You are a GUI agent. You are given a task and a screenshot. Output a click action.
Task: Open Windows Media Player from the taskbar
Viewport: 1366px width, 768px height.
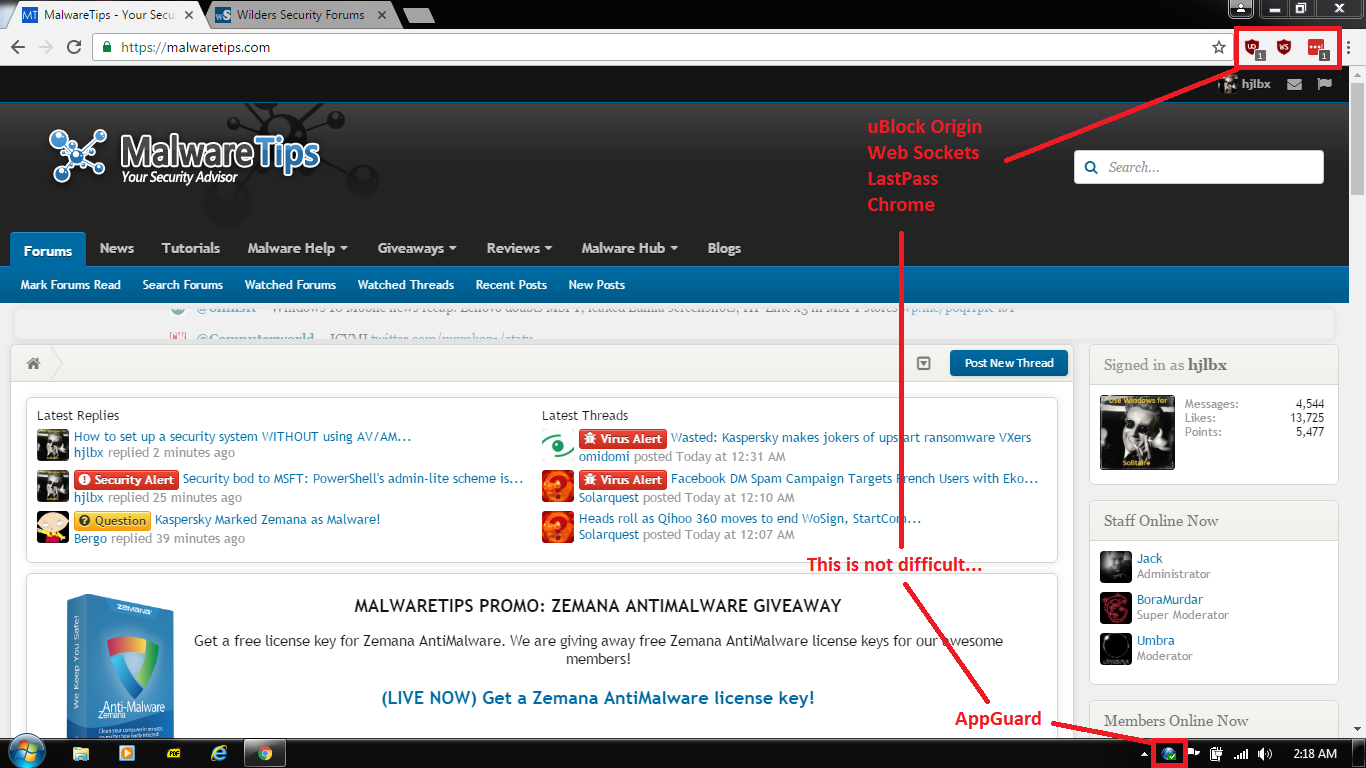127,753
